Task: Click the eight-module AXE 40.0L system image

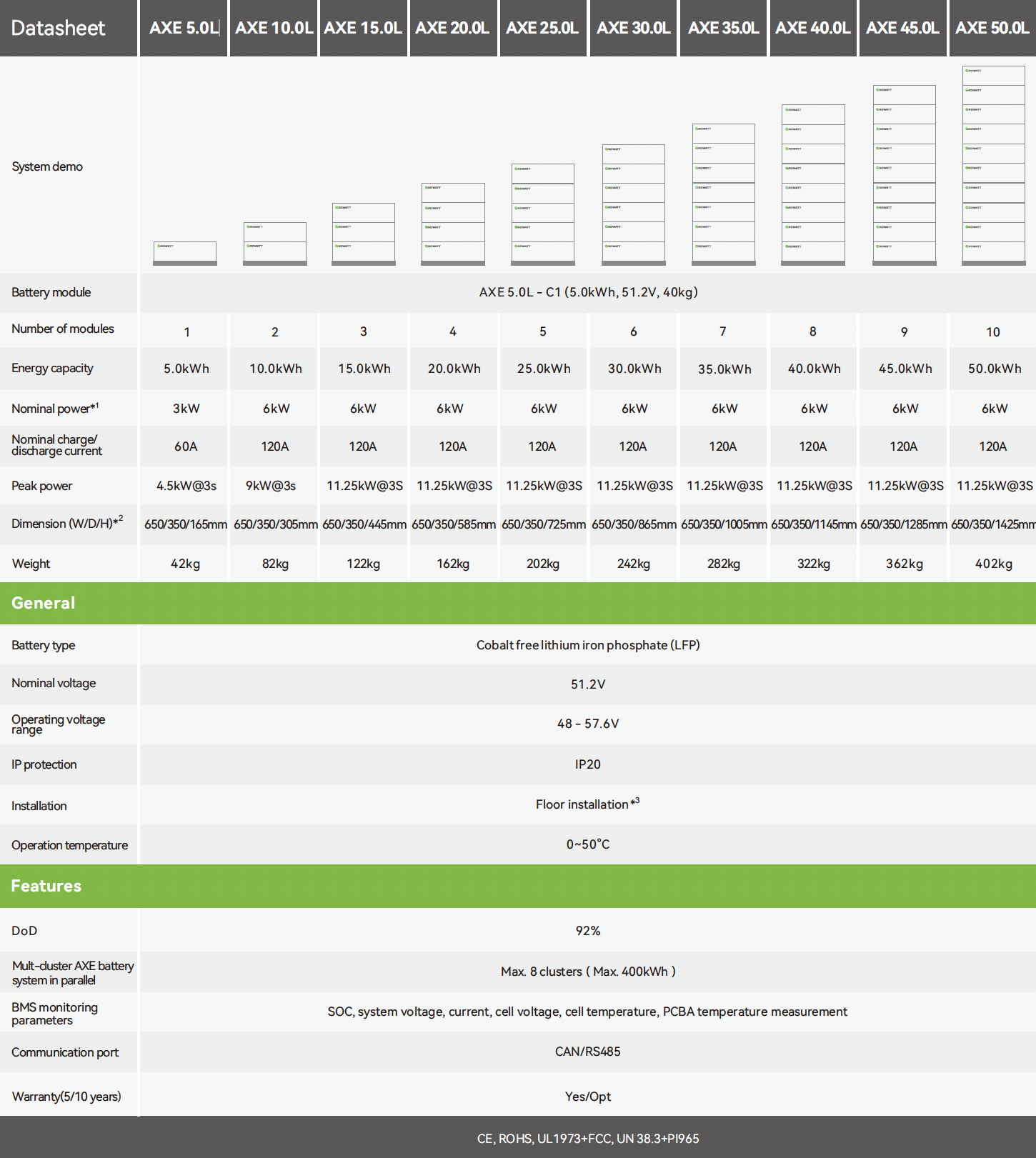Action: tap(813, 185)
